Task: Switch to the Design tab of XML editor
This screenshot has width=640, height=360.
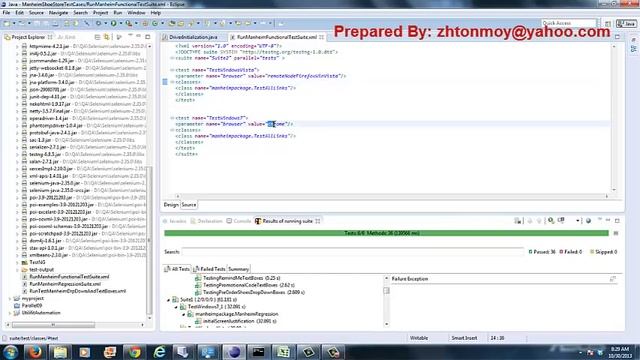Action: (171, 205)
